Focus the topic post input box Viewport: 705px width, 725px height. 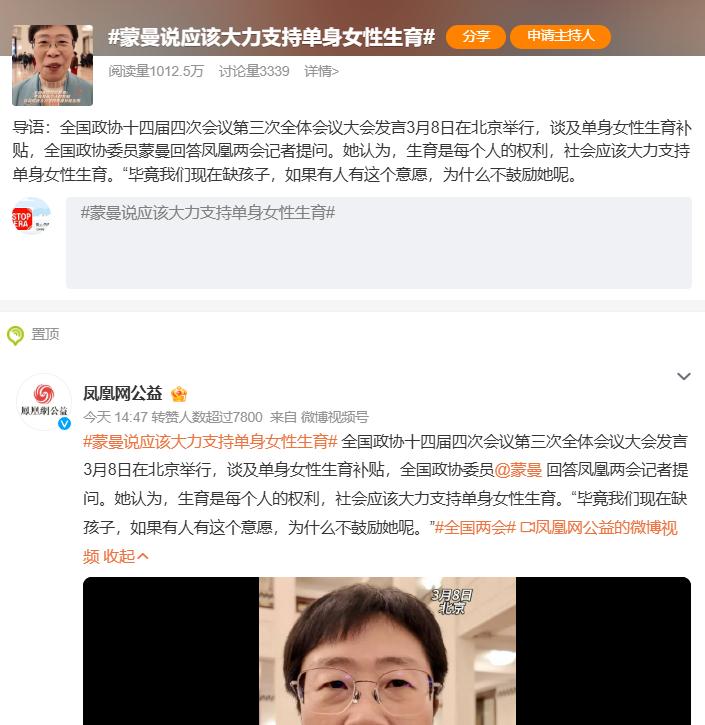point(379,243)
